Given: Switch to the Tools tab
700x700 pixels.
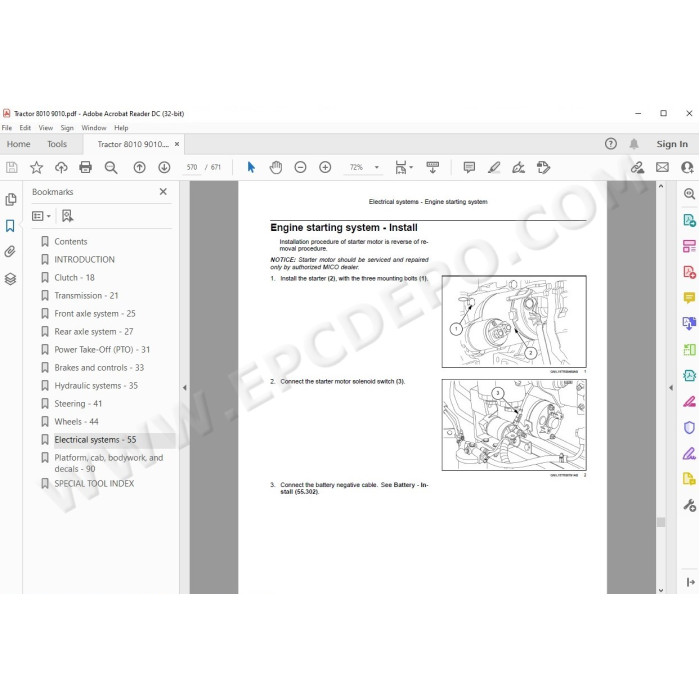Looking at the screenshot, I should (57, 144).
